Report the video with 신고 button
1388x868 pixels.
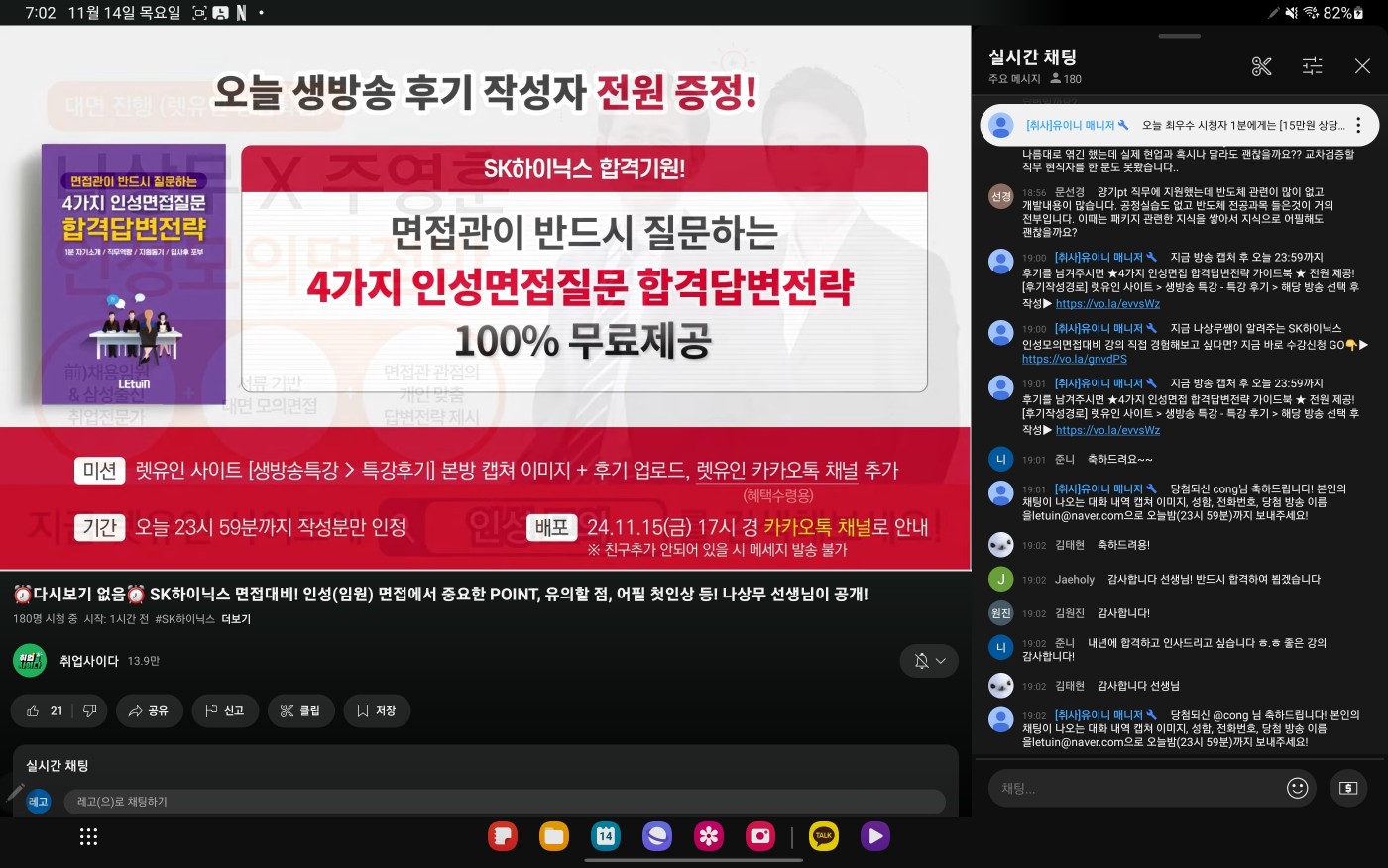[225, 710]
